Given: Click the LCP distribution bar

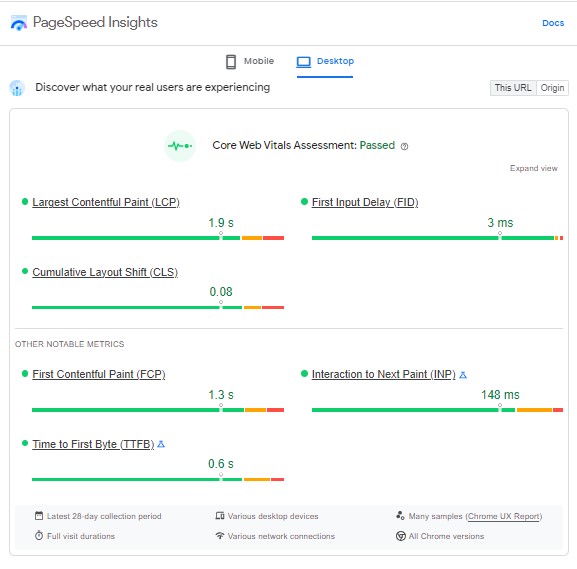Looking at the screenshot, I should [x=158, y=238].
